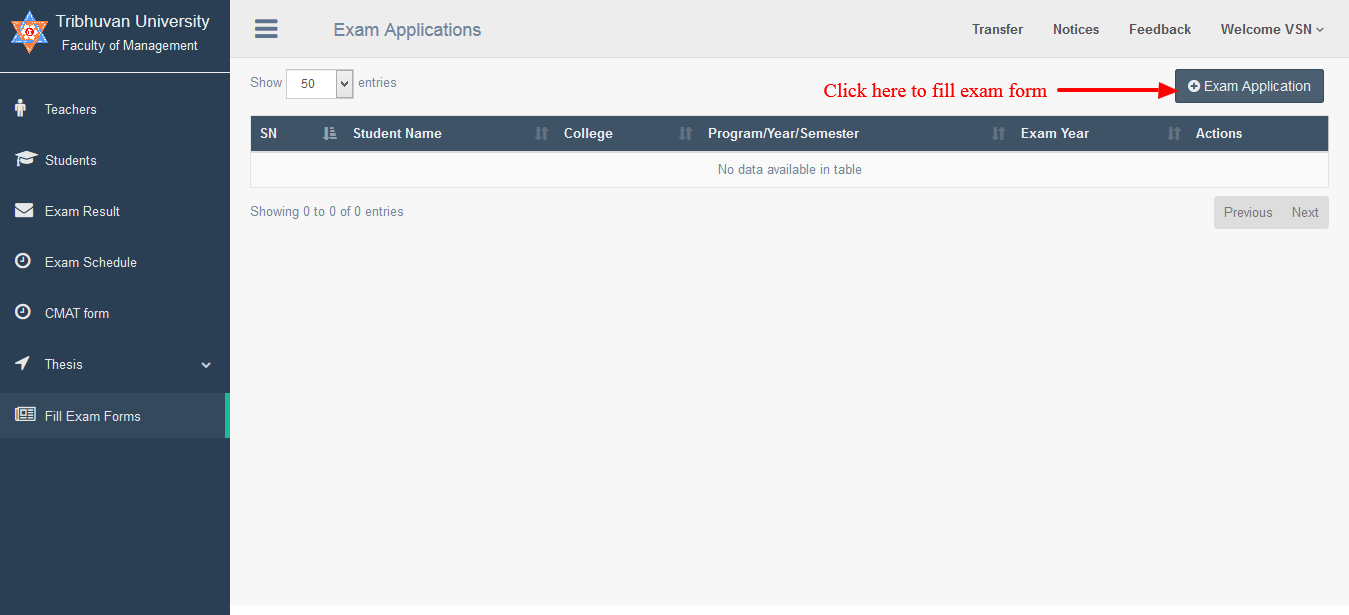
Task: Click the Exam Schedule clock icon
Action: pos(23,261)
